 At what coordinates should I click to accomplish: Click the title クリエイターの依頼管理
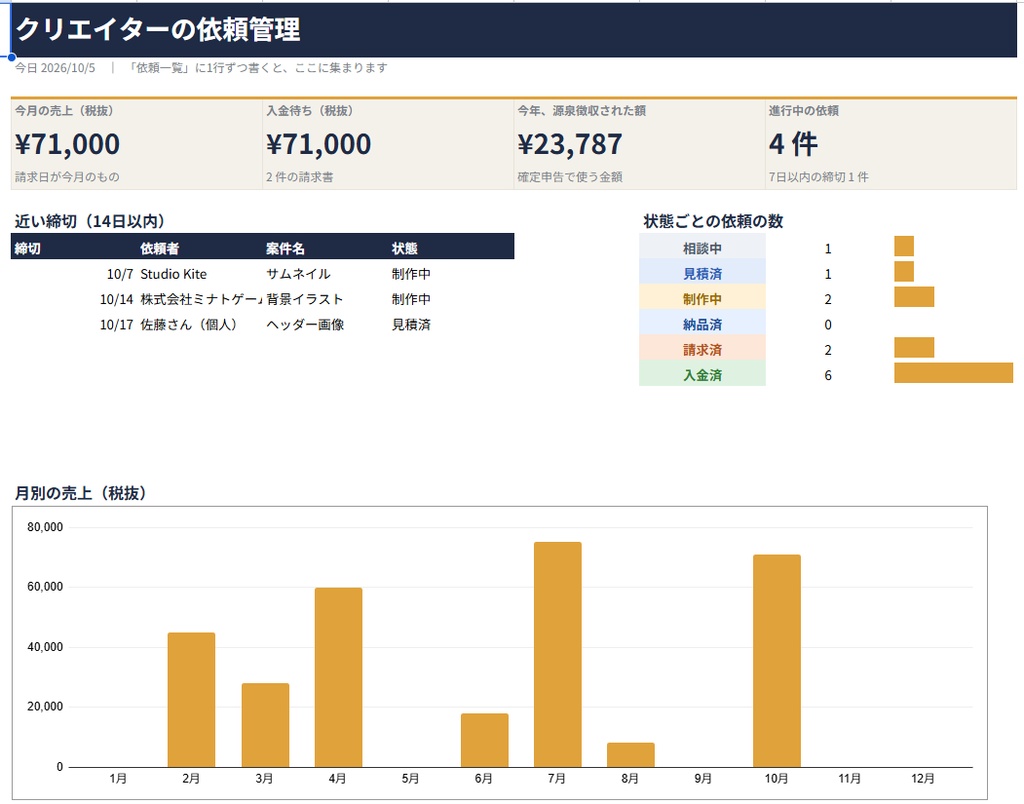(x=157, y=29)
